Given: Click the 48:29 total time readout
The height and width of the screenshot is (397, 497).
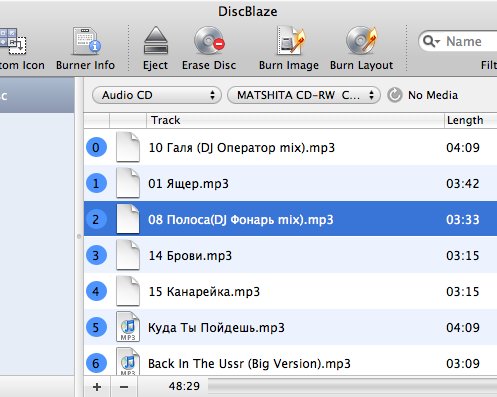Looking at the screenshot, I should pos(184,386).
